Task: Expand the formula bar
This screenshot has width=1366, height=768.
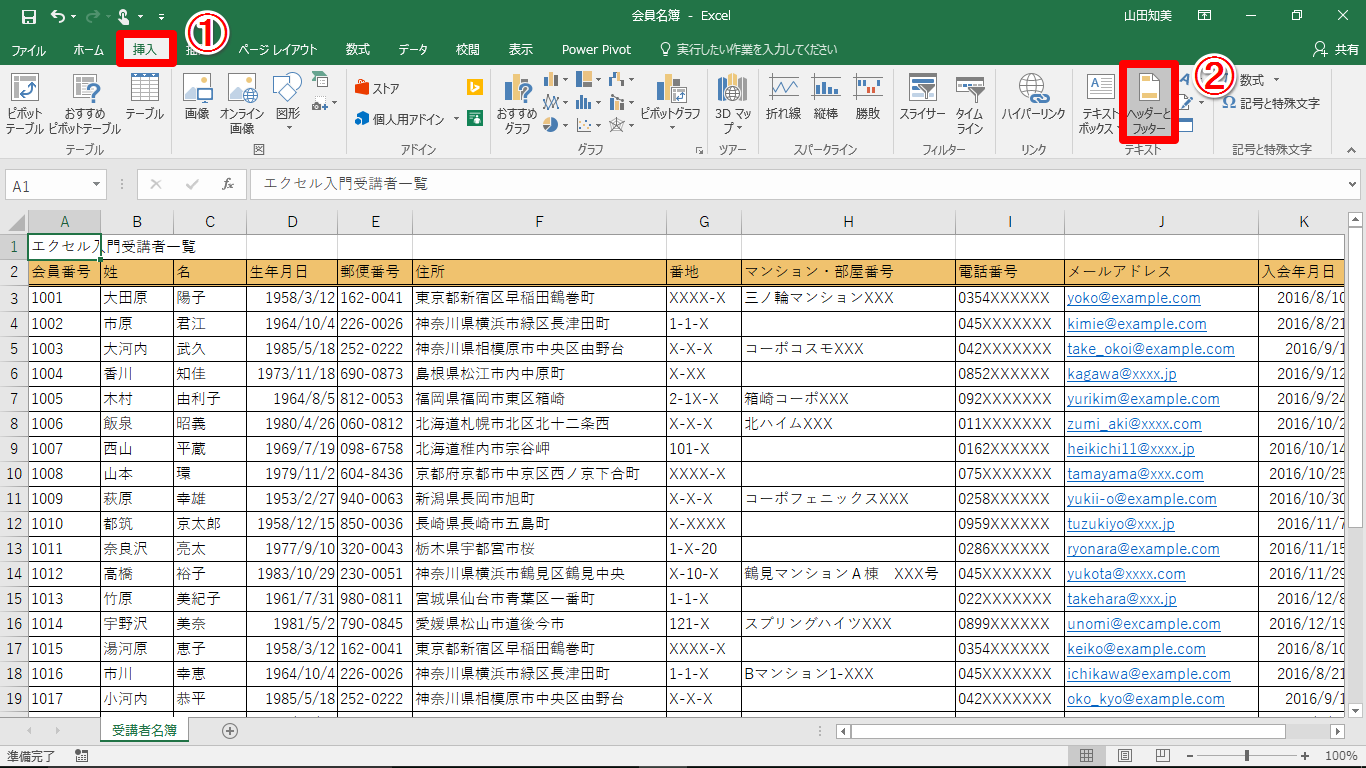Action: pos(1353,185)
